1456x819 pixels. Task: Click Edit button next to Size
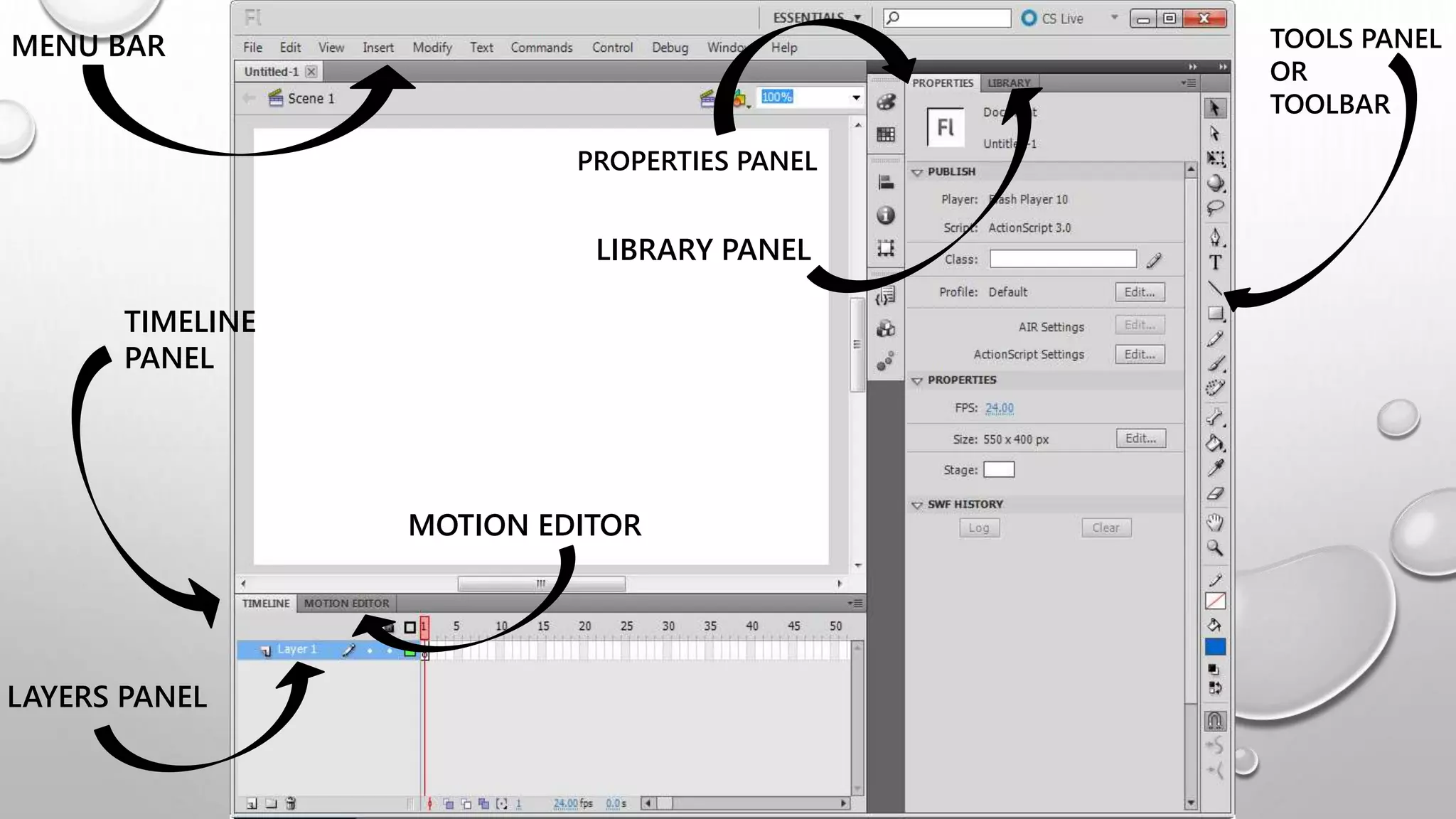[x=1140, y=439]
